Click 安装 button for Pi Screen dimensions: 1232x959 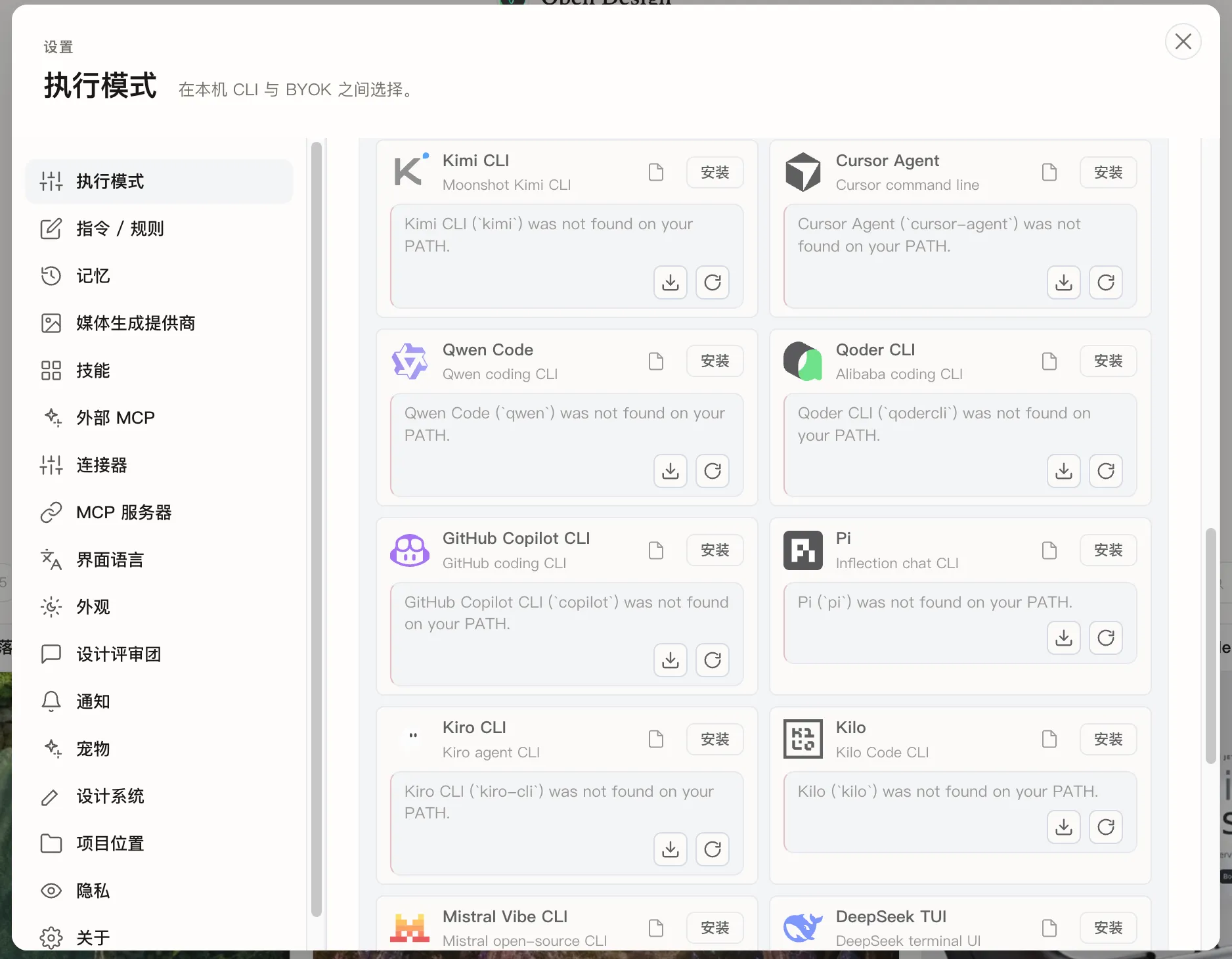[1108, 550]
